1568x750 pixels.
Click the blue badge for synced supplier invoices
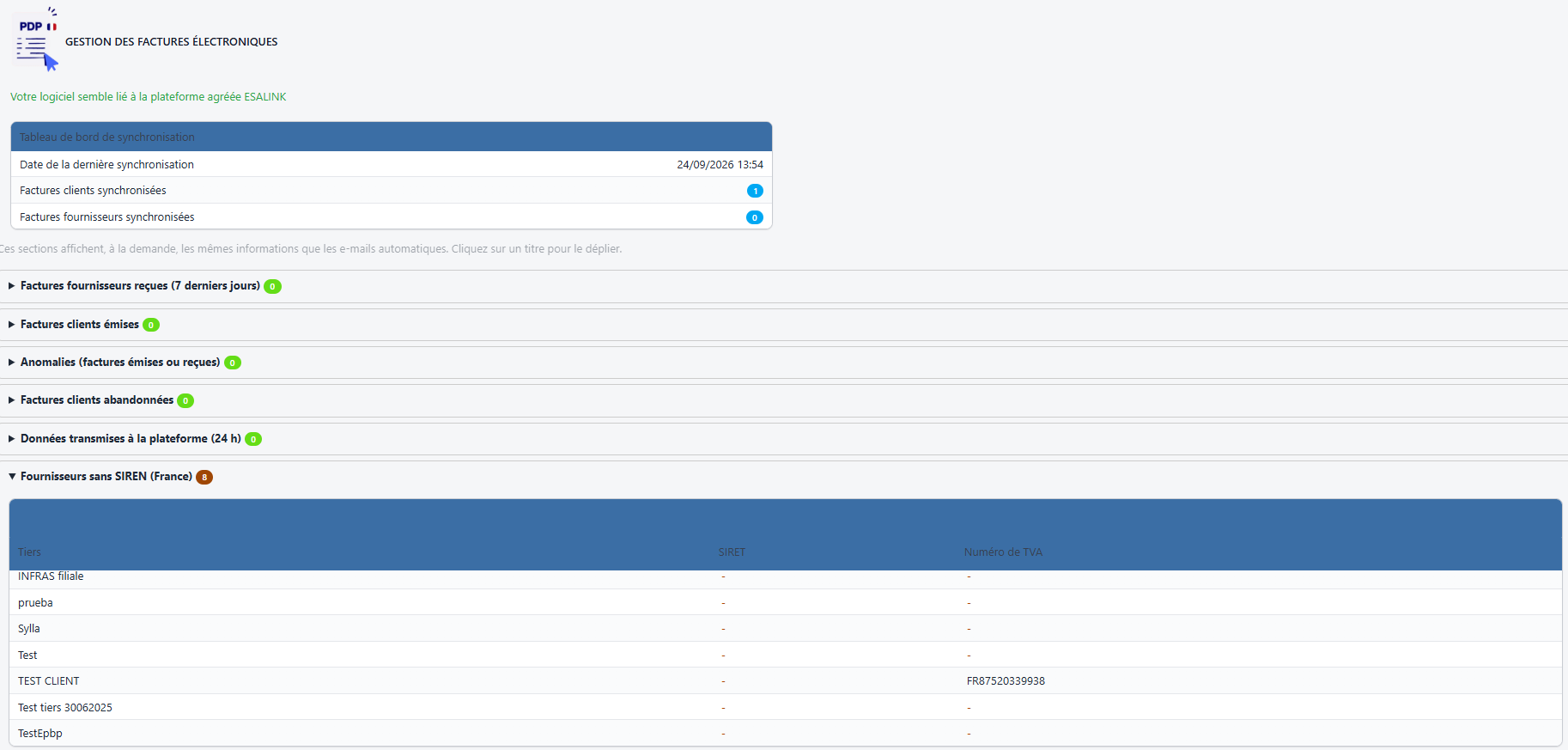click(x=755, y=217)
